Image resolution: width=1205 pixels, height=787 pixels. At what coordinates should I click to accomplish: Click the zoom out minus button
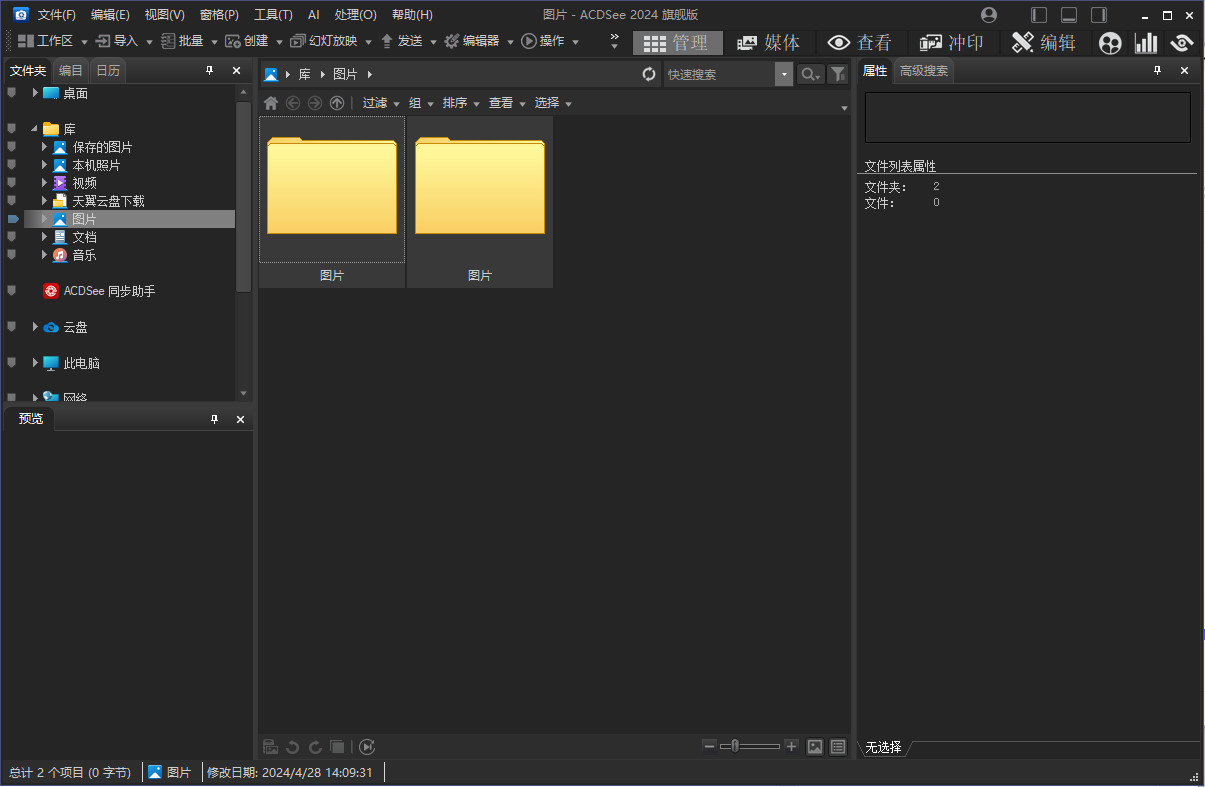709,746
